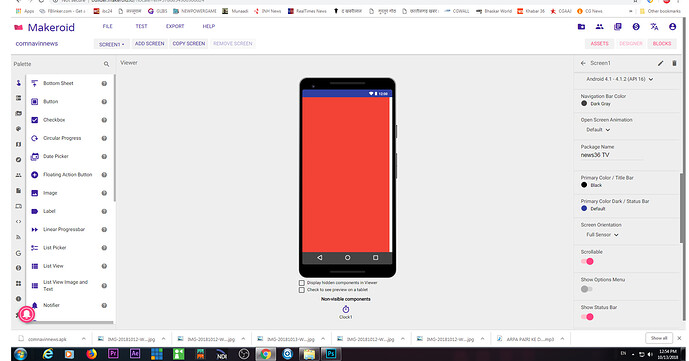
Task: Tap the phone preview recent apps square
Action: pos(375,258)
